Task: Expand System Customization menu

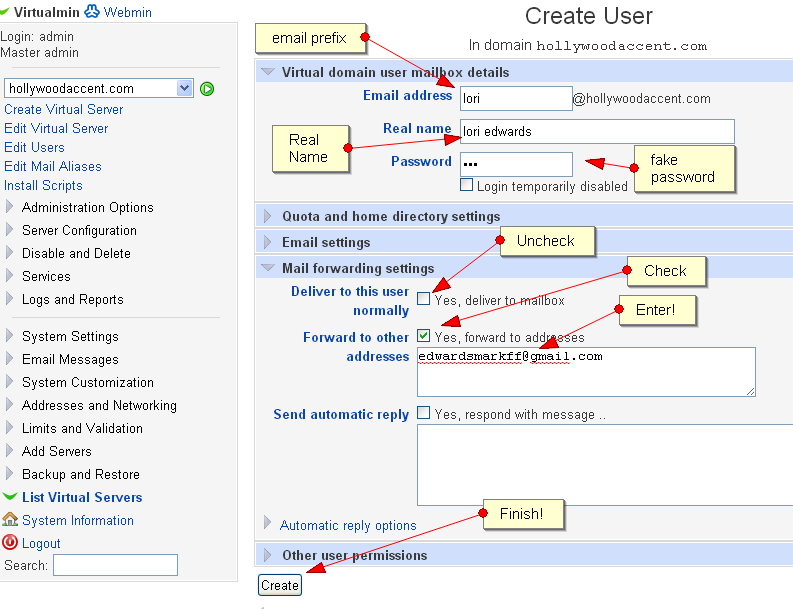Action: (10, 381)
